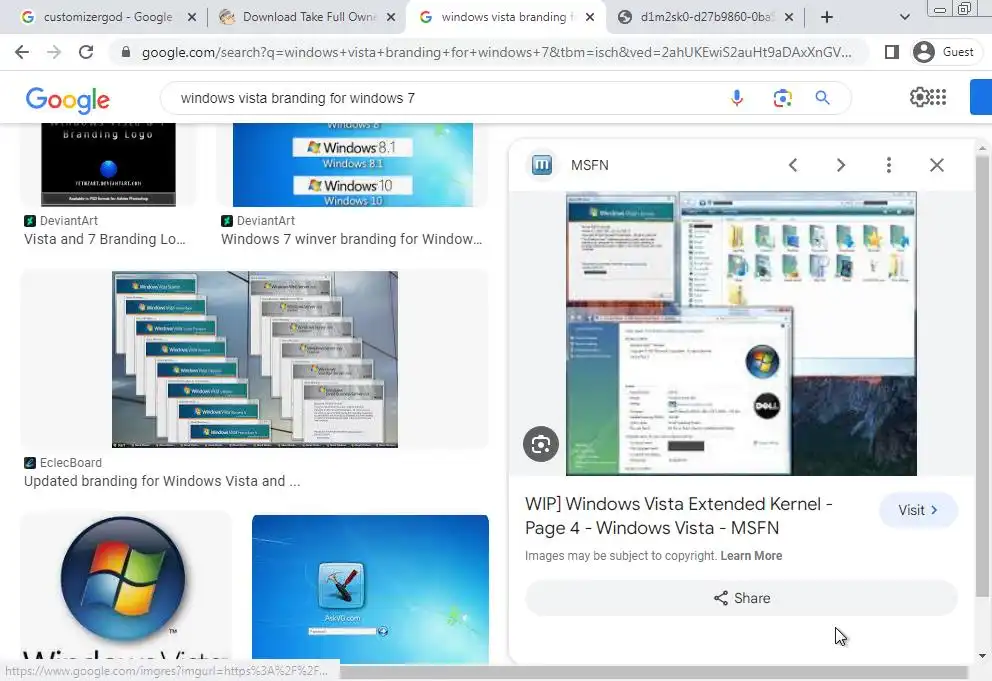This screenshot has height=681, width=992.
Task: Close the d1m2sk0 tab
Action: coord(789,18)
